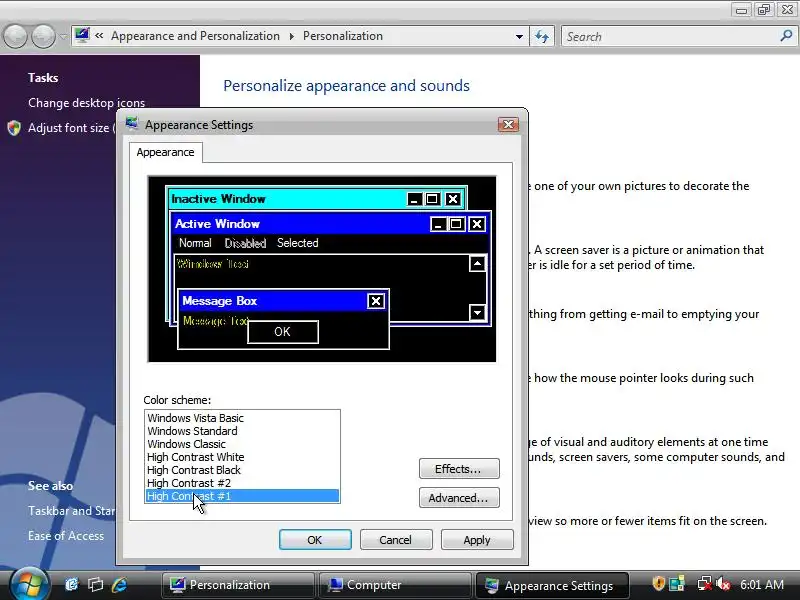The width and height of the screenshot is (800, 600).
Task: Click the Inactive Window preview title bar
Action: (316, 199)
